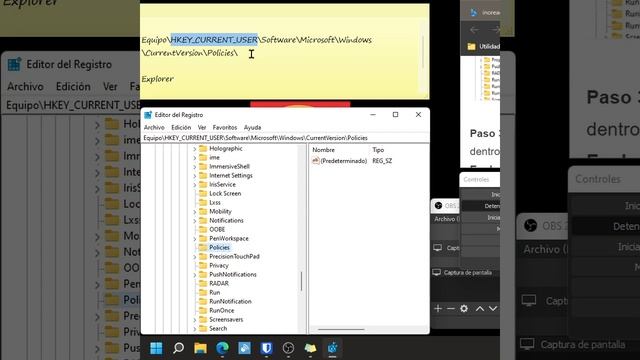Expand the IrisService key
This screenshot has width=640, height=360.
[195, 184]
